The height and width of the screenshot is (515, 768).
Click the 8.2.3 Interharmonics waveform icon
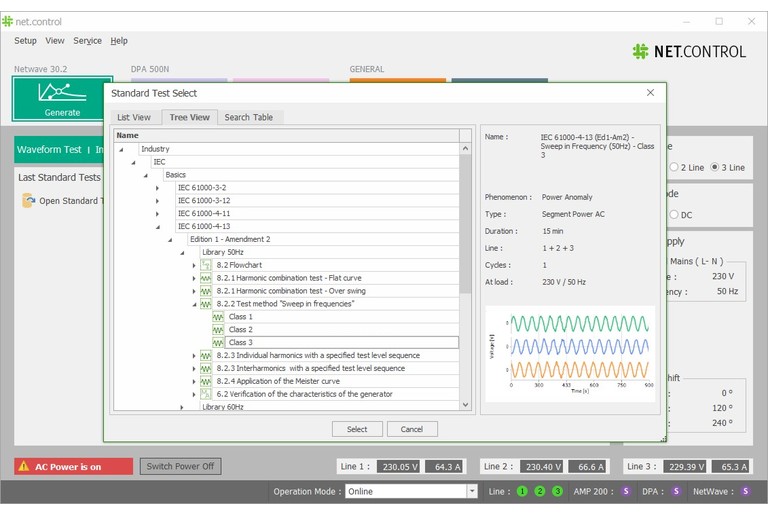(206, 368)
